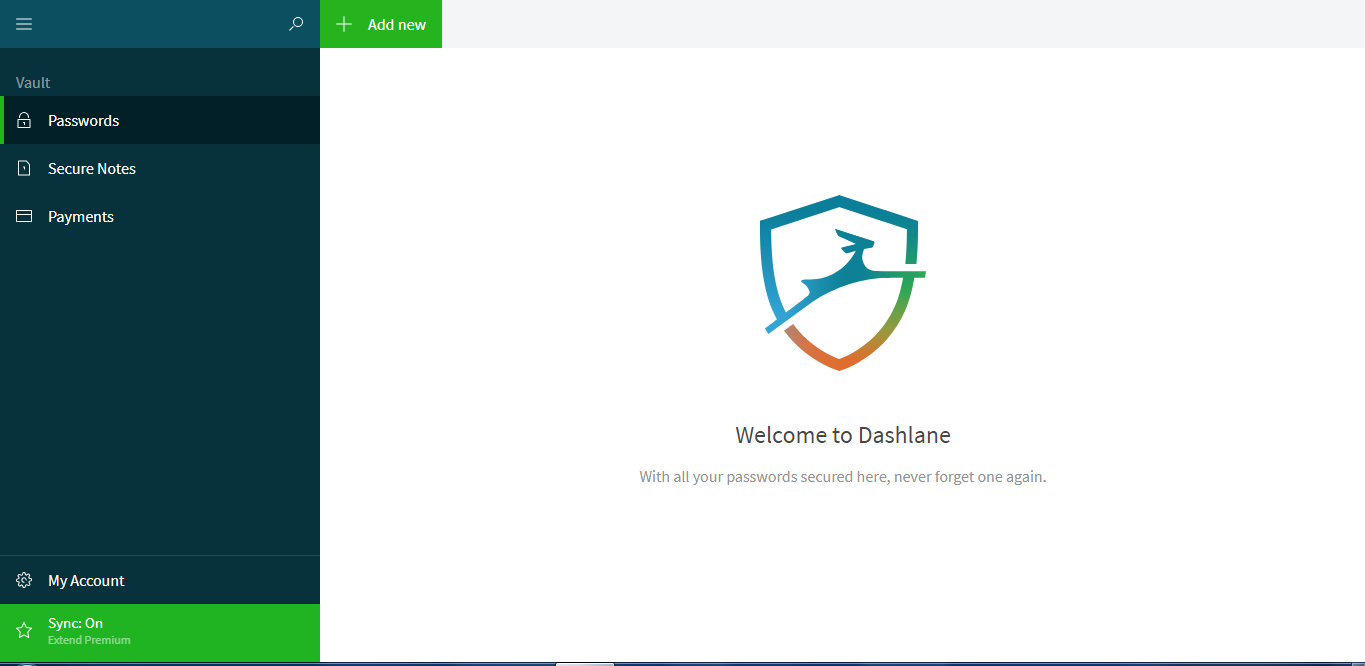
Task: Open the hamburger menu icon
Action: click(24, 24)
